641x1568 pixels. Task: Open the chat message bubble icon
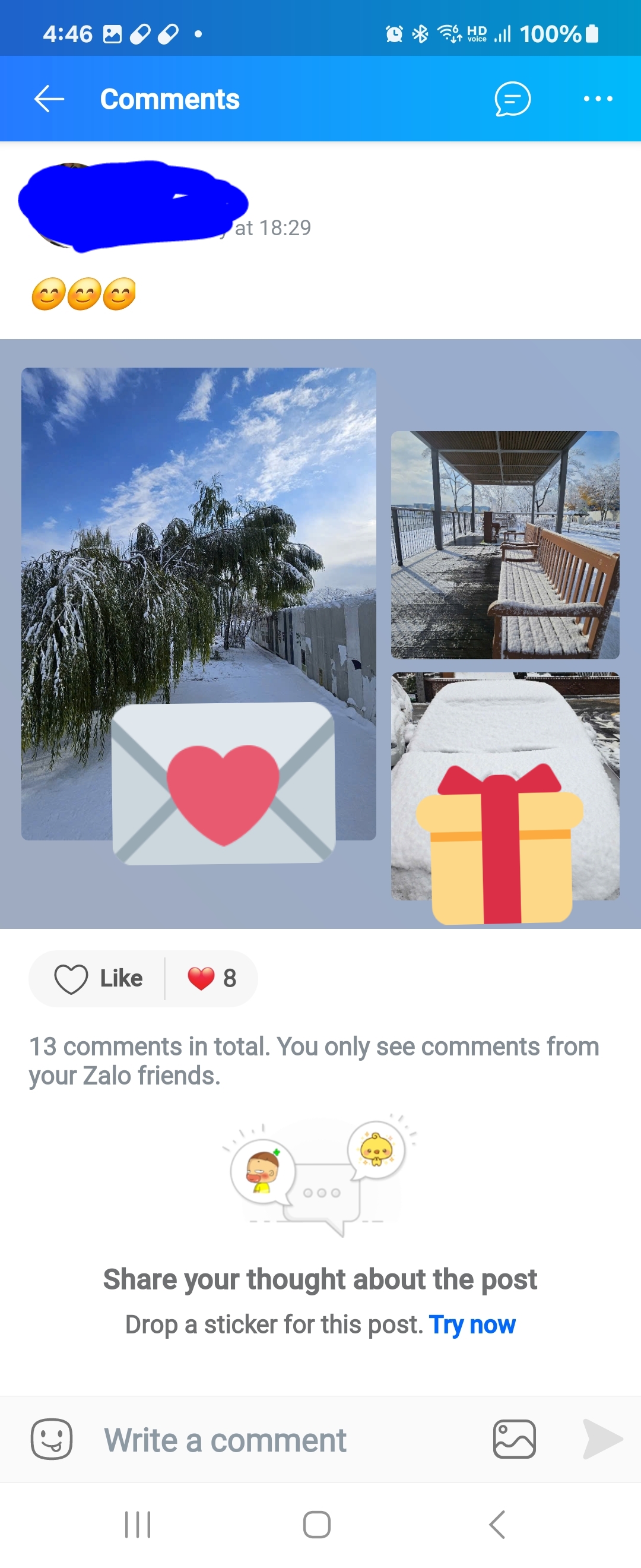(512, 99)
